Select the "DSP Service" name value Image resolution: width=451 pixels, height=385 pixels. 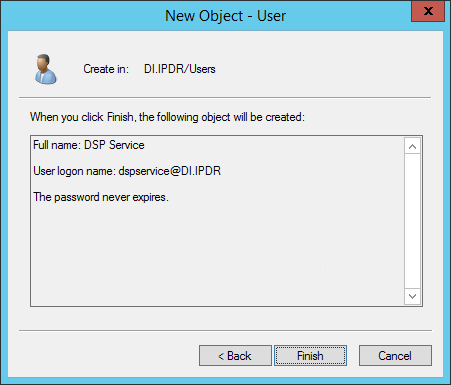coord(114,145)
